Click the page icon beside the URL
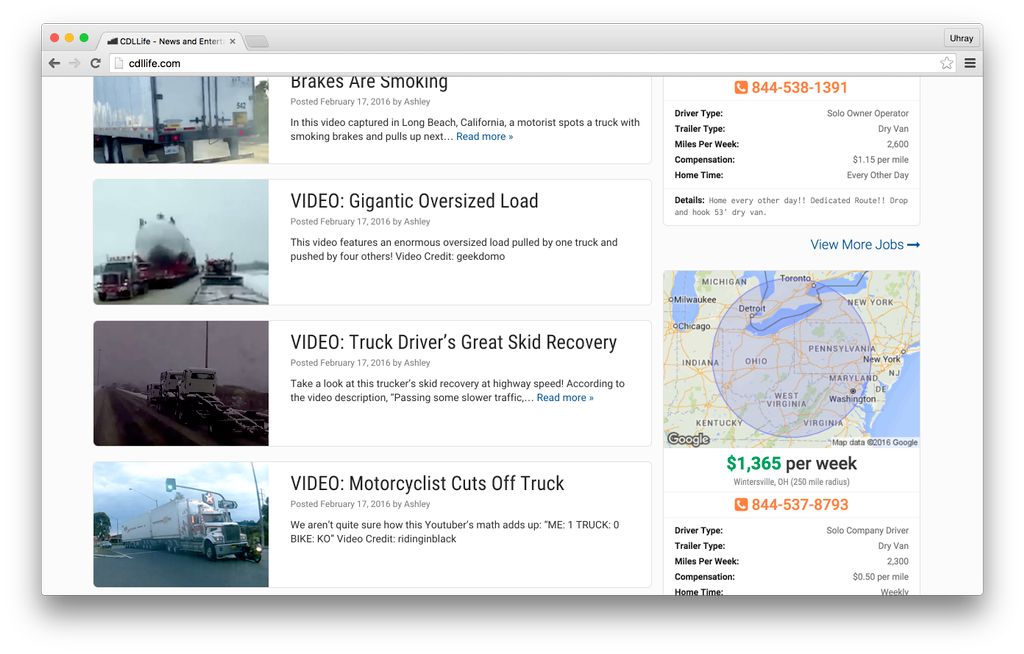 118,63
